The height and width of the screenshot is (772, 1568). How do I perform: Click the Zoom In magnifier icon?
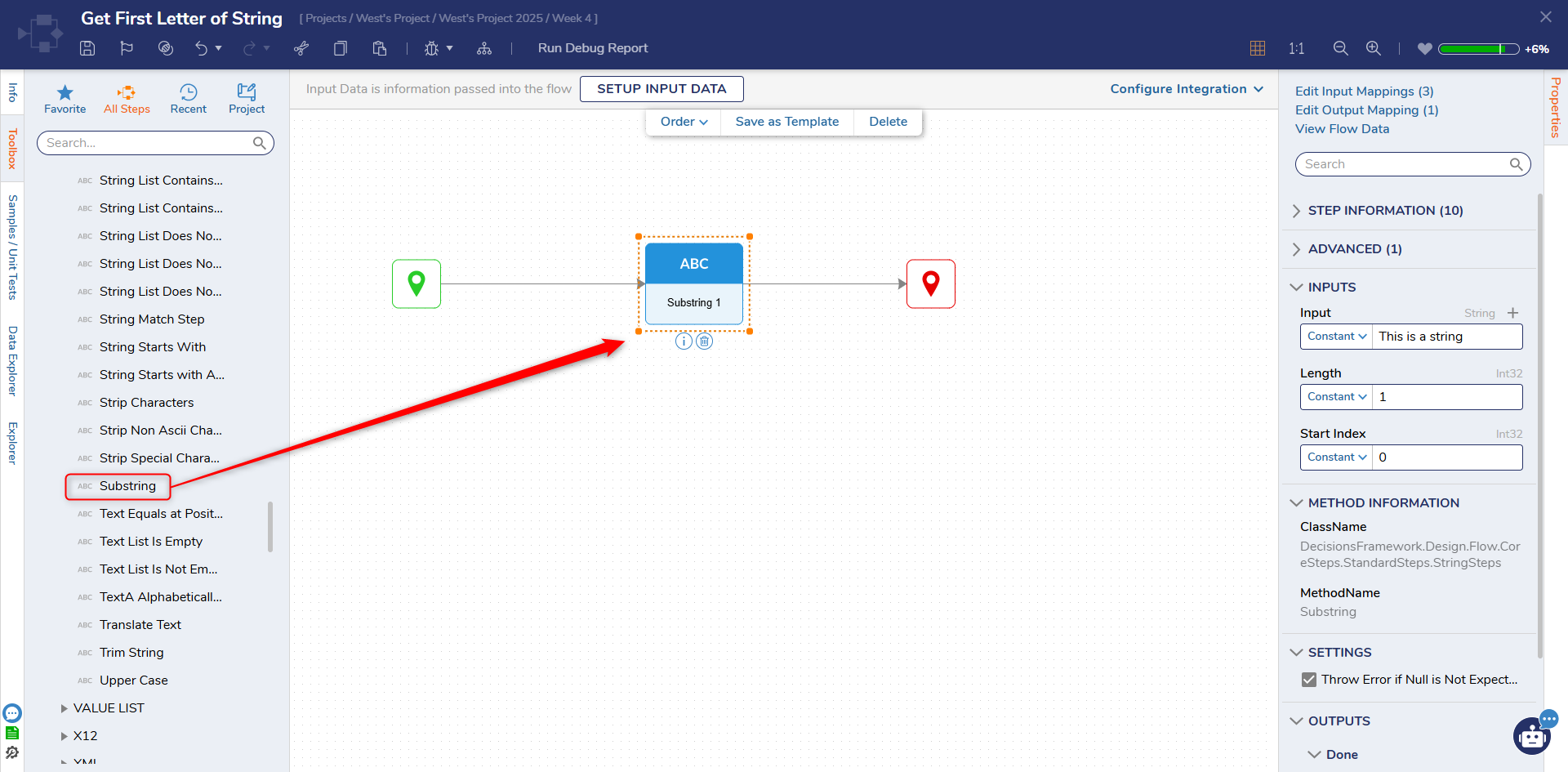tap(1374, 48)
